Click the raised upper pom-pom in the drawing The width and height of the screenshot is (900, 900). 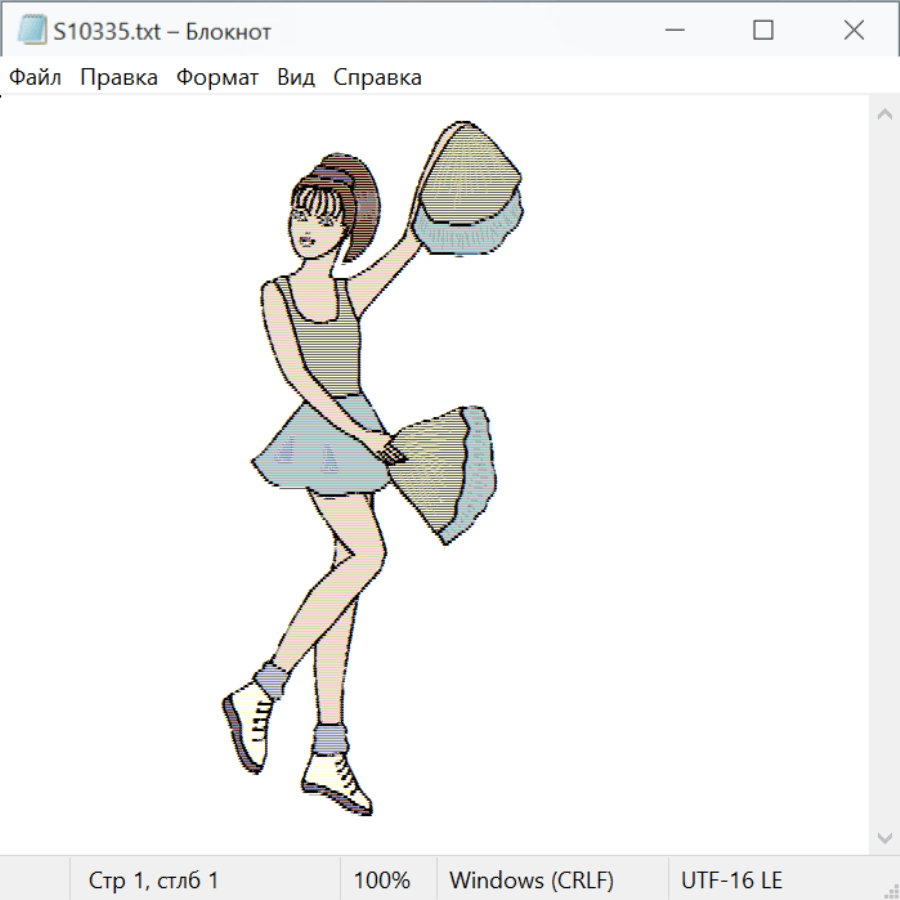pyautogui.click(x=468, y=188)
